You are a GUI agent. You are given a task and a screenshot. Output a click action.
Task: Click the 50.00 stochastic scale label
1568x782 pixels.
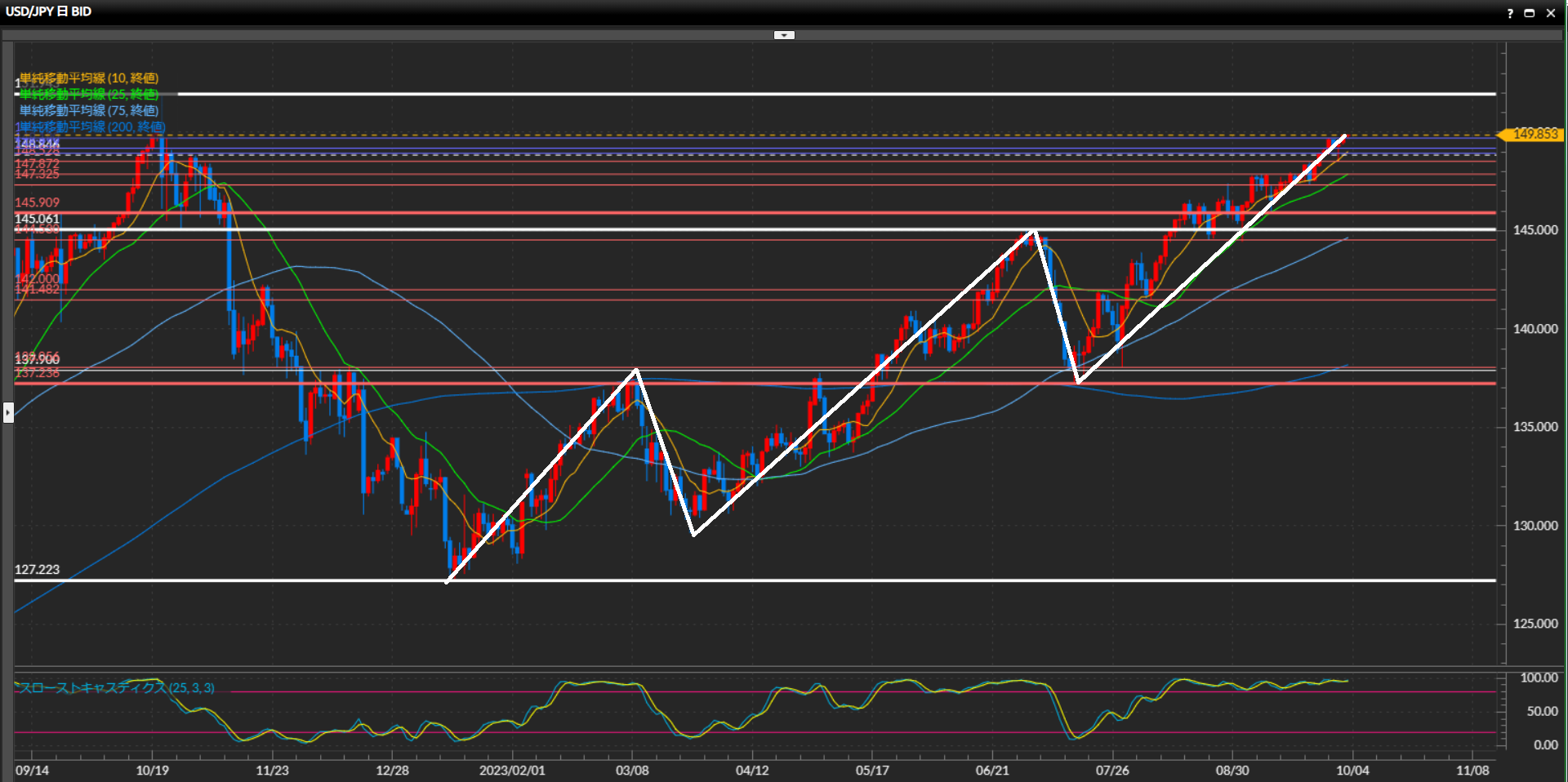(1543, 711)
